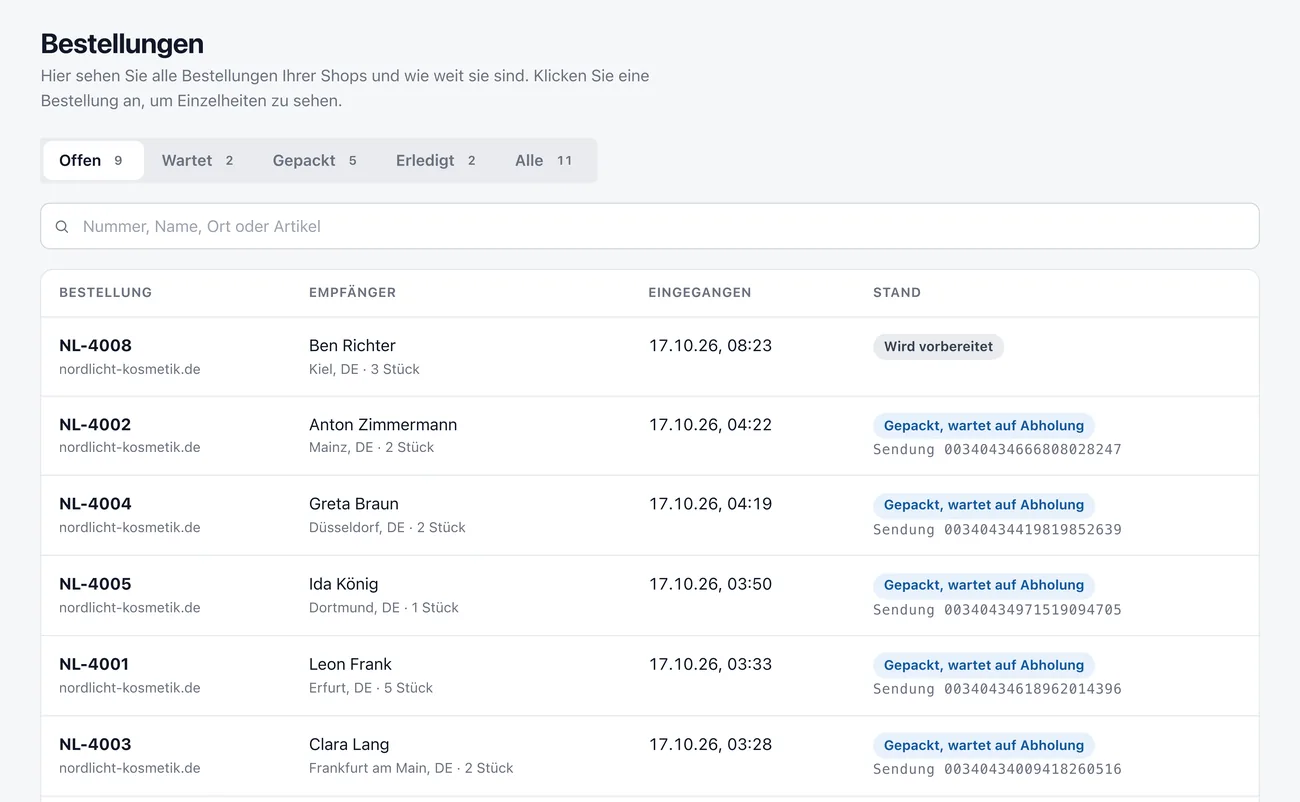
Task: Click the "Wird vorbereitet" status badge
Action: pyautogui.click(x=938, y=347)
